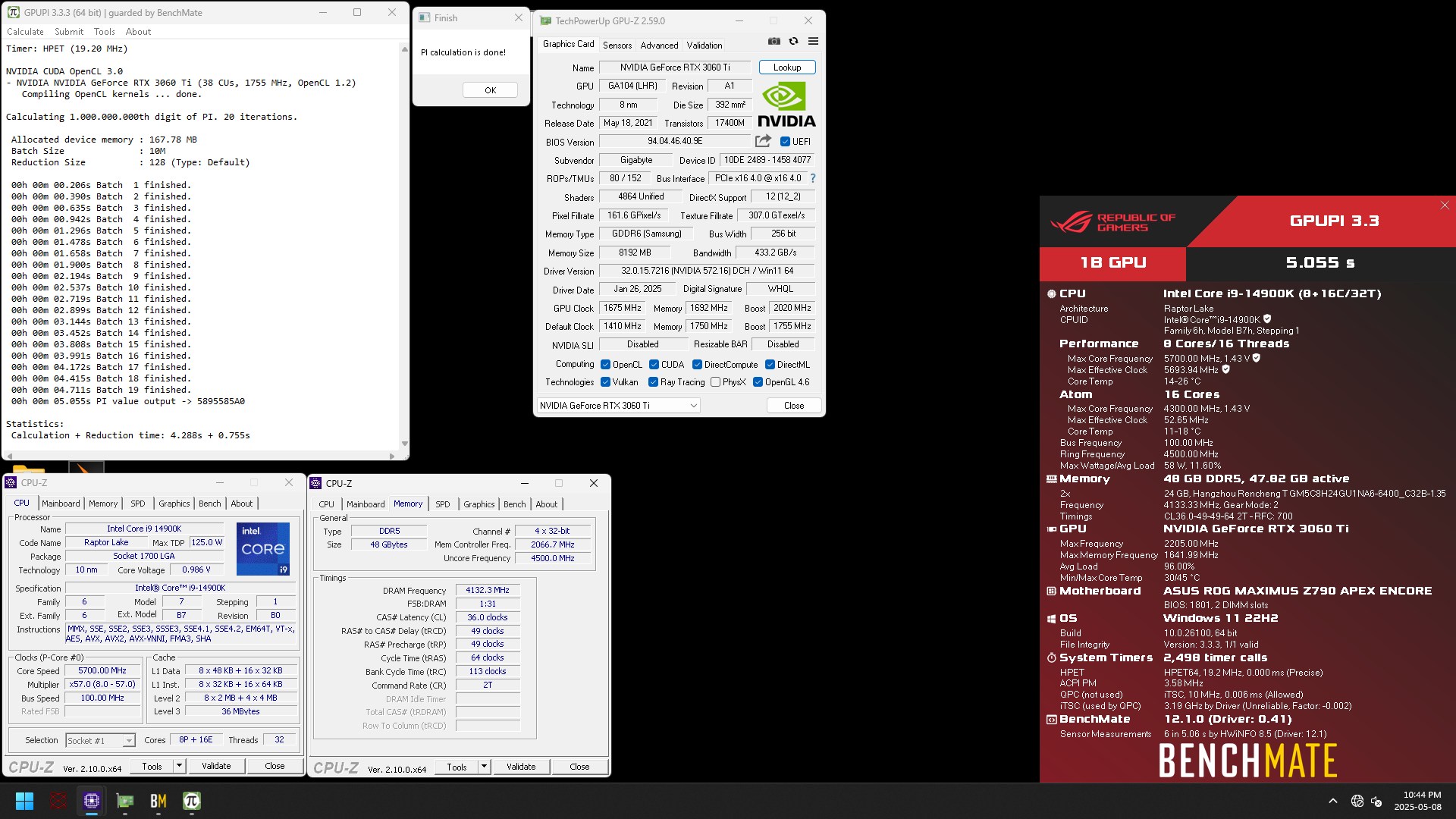1456x819 pixels.
Task: Click the Close button in GPU-Z
Action: tap(794, 406)
